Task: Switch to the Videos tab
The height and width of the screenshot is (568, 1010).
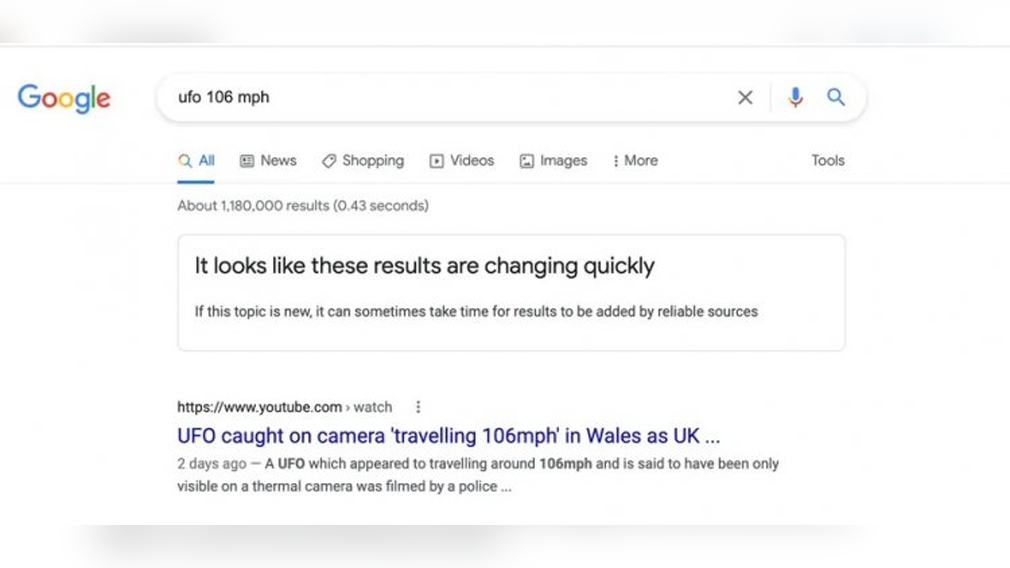Action: click(x=462, y=160)
